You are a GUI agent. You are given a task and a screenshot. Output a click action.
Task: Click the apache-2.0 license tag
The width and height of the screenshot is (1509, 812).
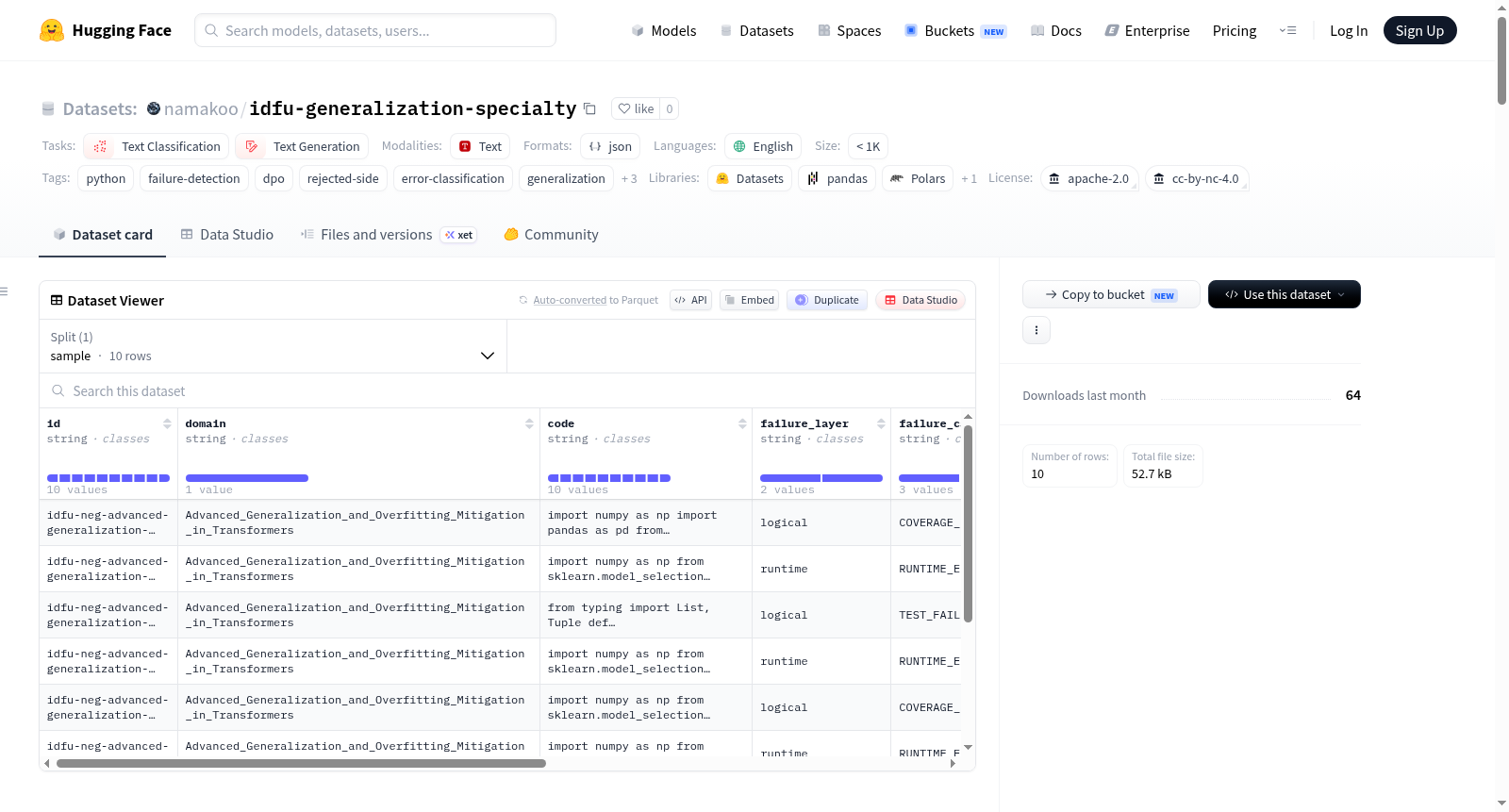click(x=1089, y=178)
